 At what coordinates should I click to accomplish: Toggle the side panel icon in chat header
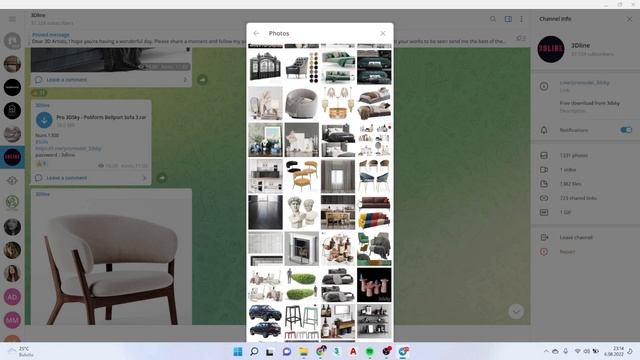click(x=508, y=19)
